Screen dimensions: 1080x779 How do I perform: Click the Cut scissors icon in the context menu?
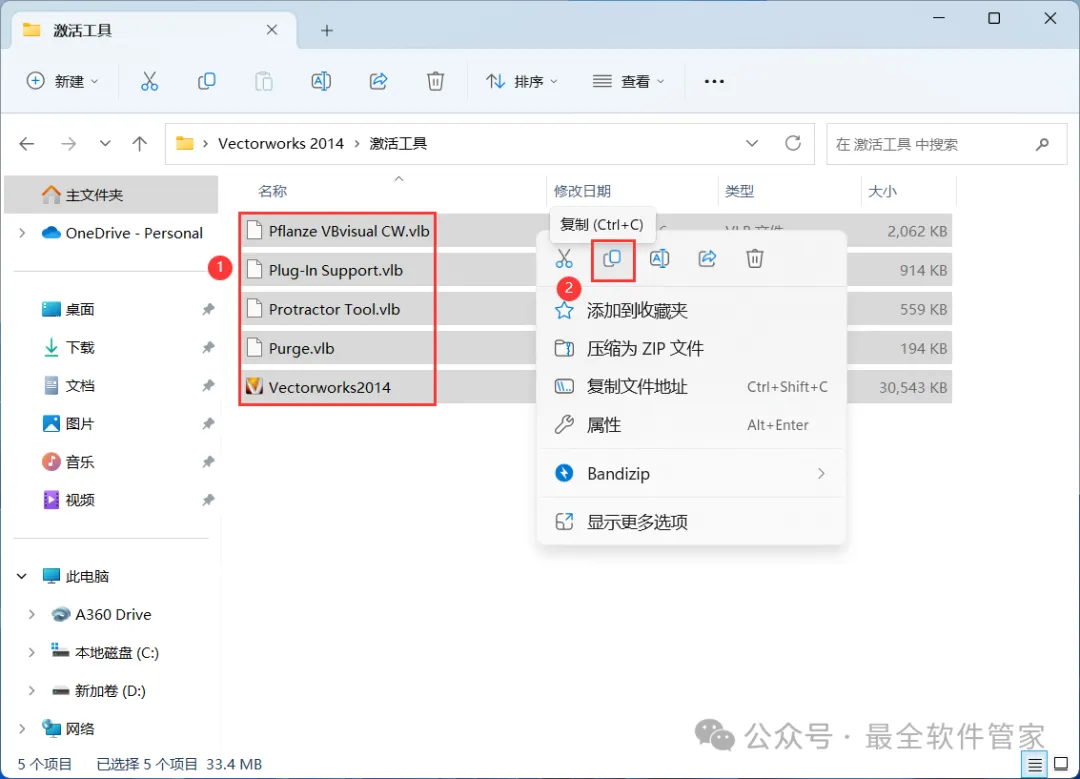(564, 258)
